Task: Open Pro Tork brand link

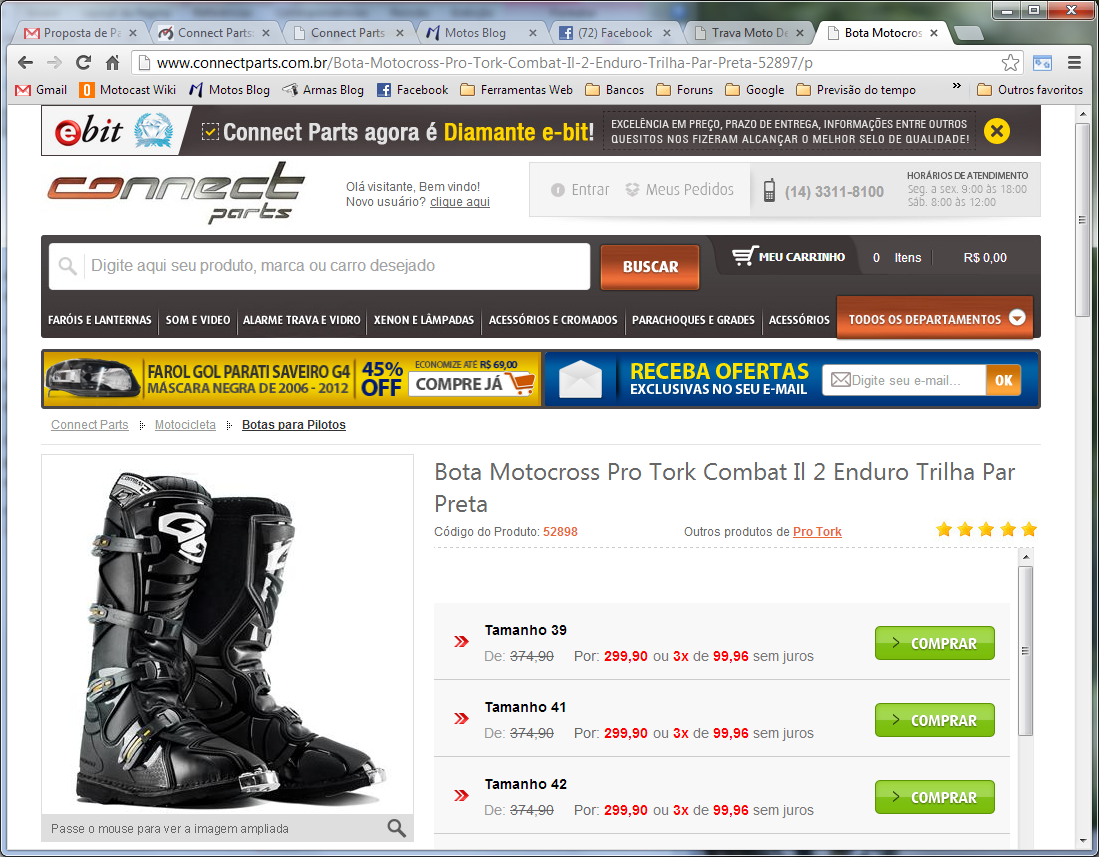Action: click(817, 532)
